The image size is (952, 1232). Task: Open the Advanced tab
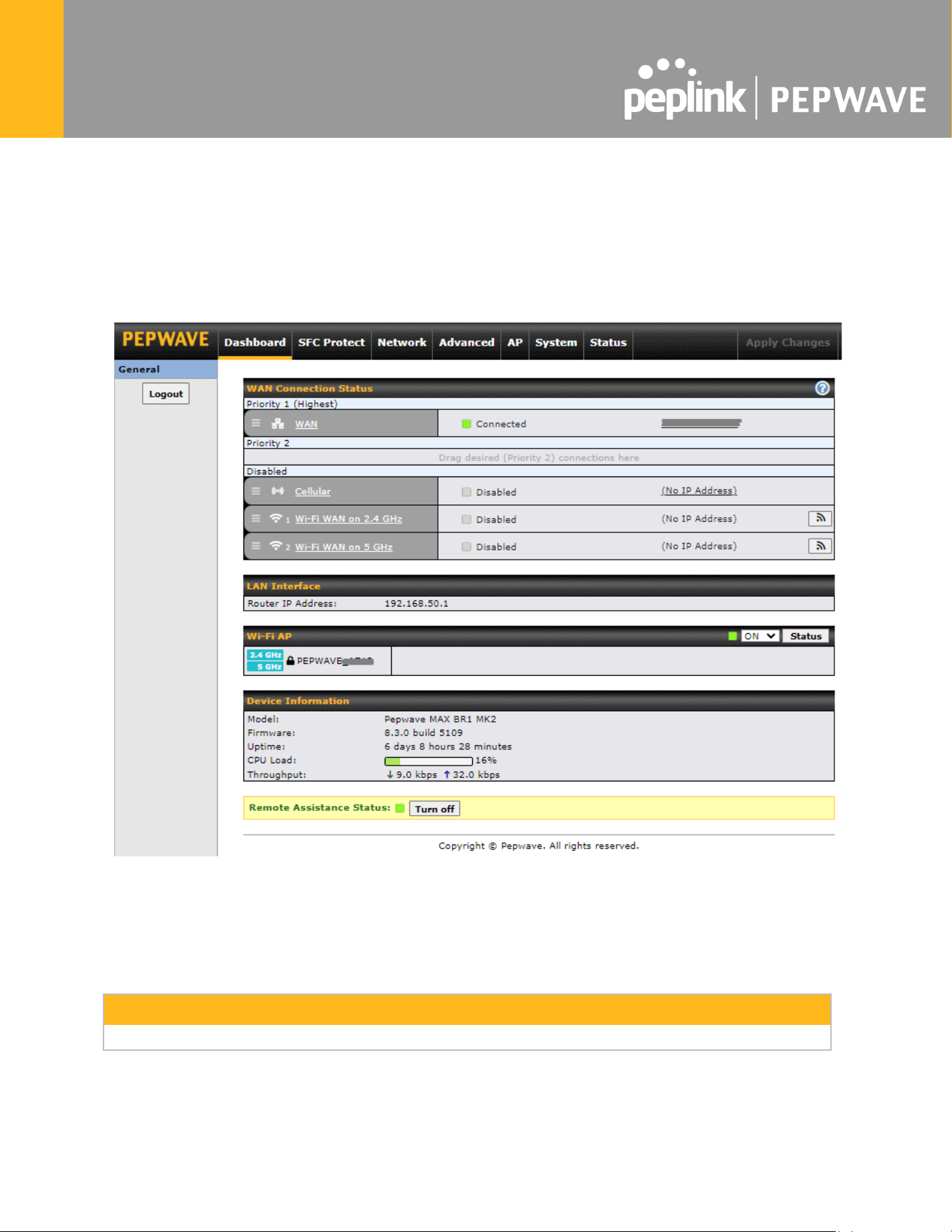point(467,342)
